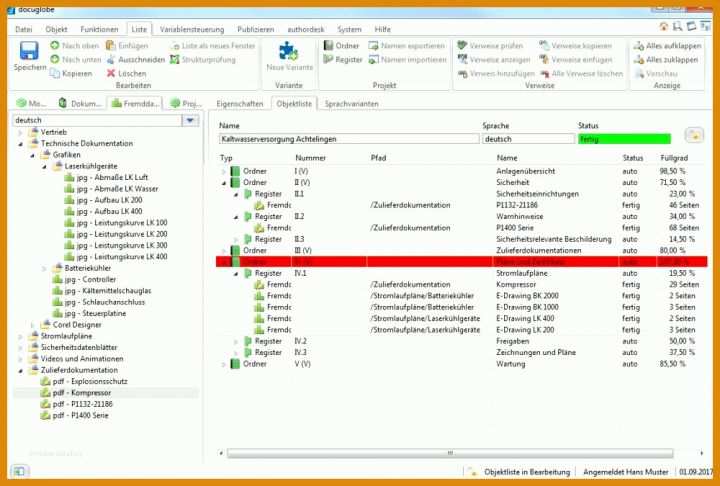This screenshot has height=486, width=720.
Task: Click Verweise kopieren
Action: tap(575, 45)
